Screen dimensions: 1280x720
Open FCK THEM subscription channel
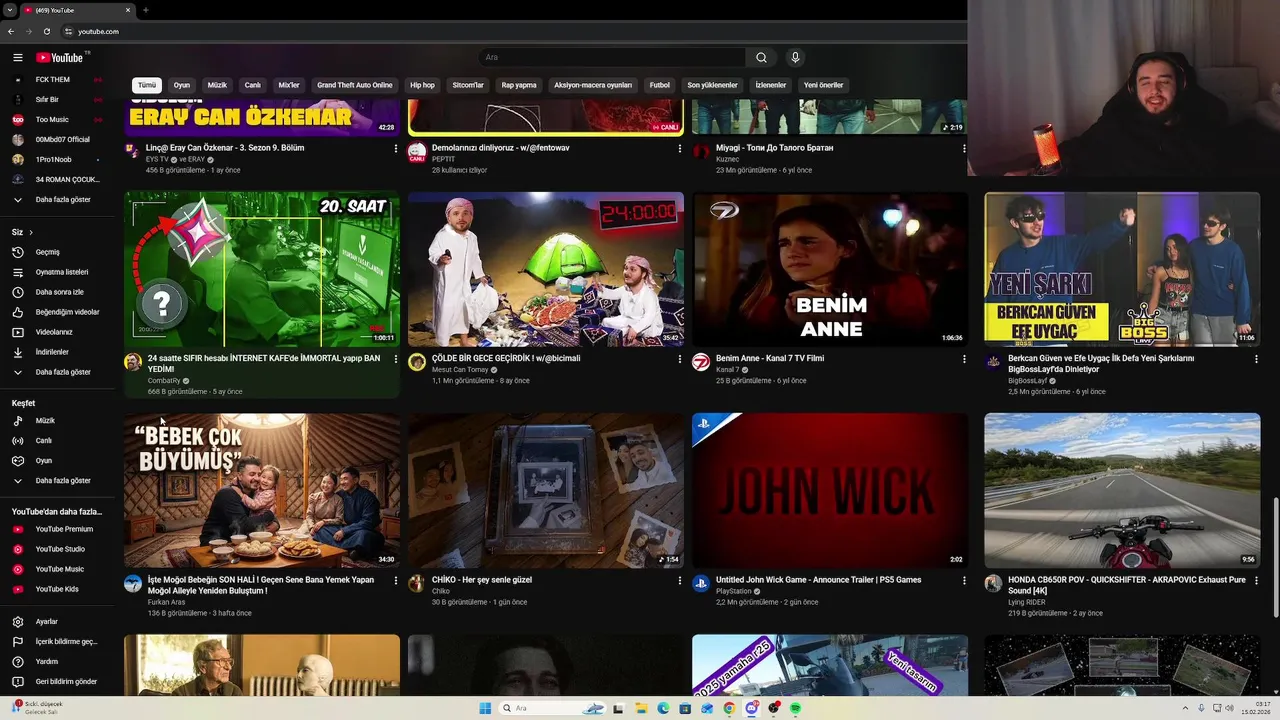tap(55, 80)
